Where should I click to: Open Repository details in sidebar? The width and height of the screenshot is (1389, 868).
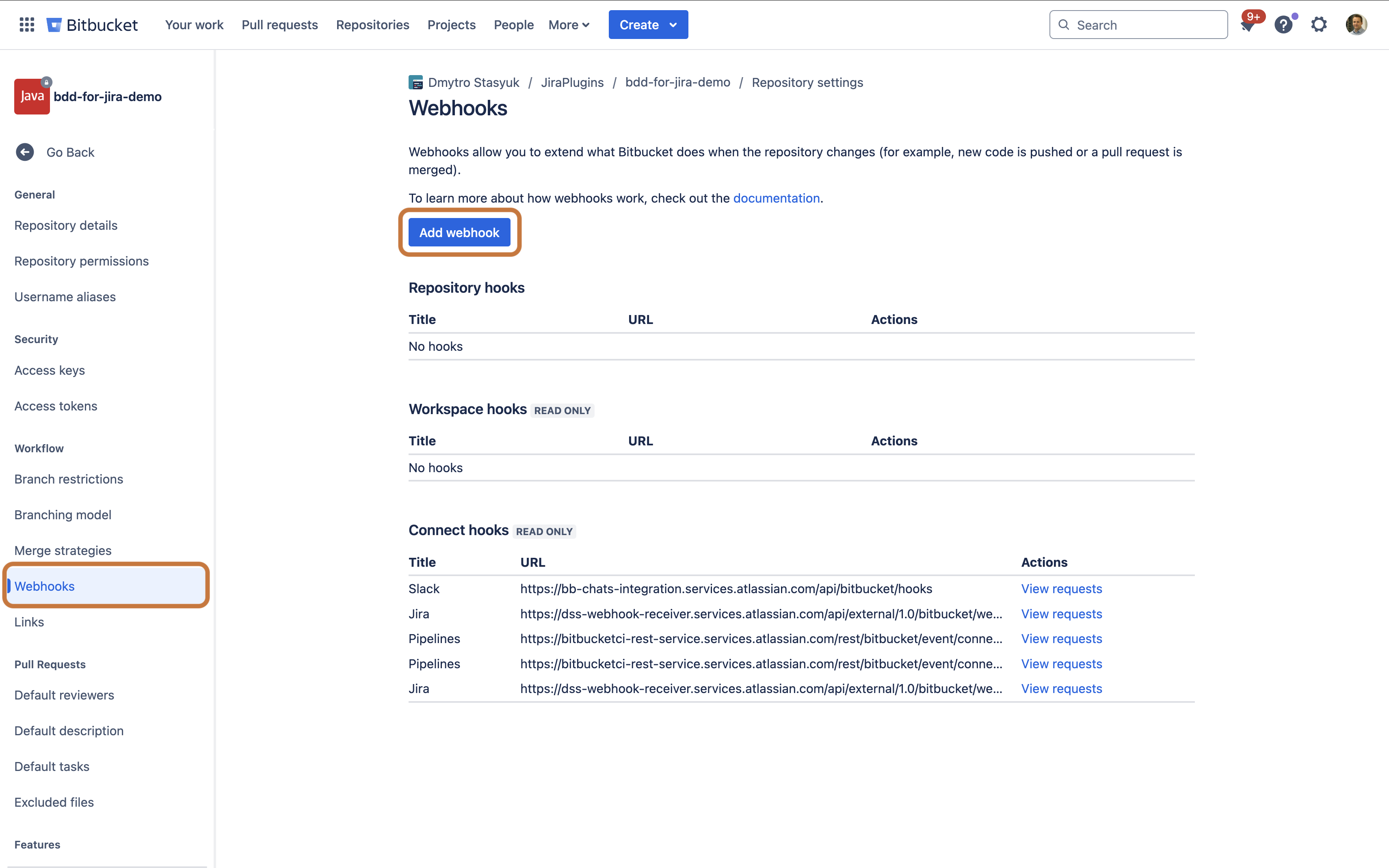66,226
